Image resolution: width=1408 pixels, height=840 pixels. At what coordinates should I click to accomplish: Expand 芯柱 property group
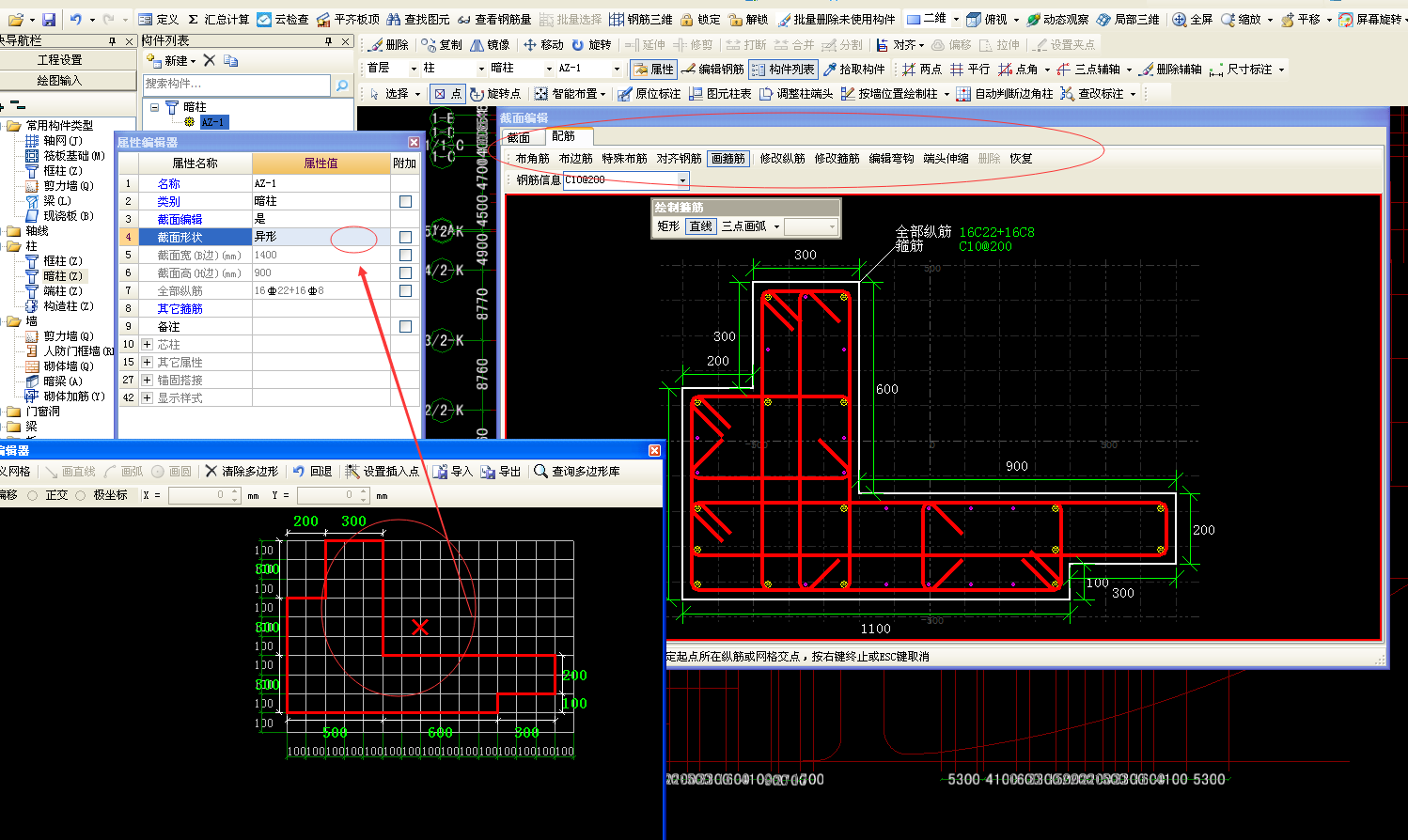(x=147, y=345)
